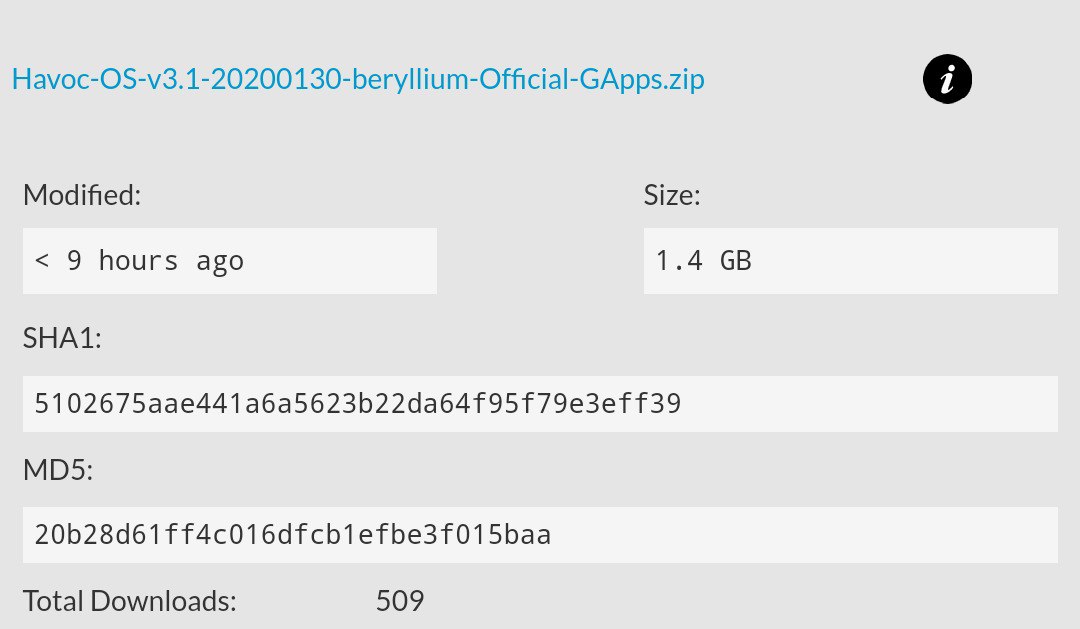Viewport: 1080px width, 629px height.
Task: Click the 'SHA1:' label
Action: pyautogui.click(x=62, y=339)
